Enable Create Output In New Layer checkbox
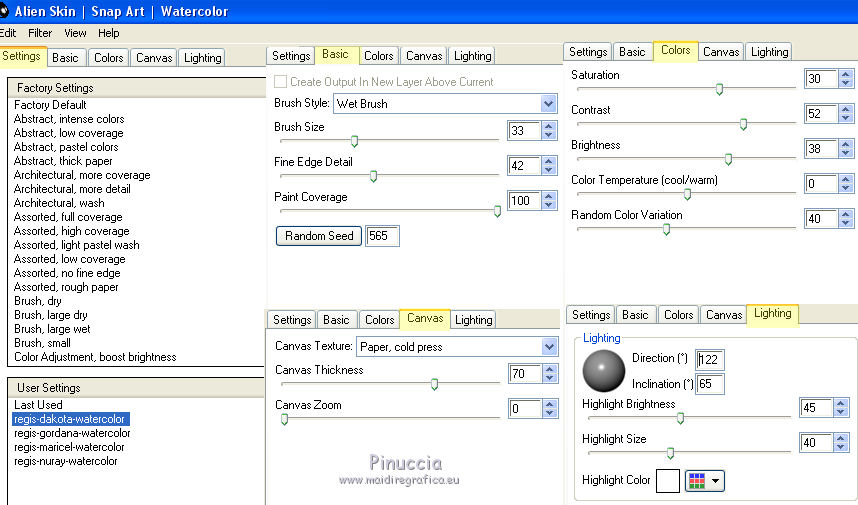Screen dimensions: 858x505 tap(281, 82)
